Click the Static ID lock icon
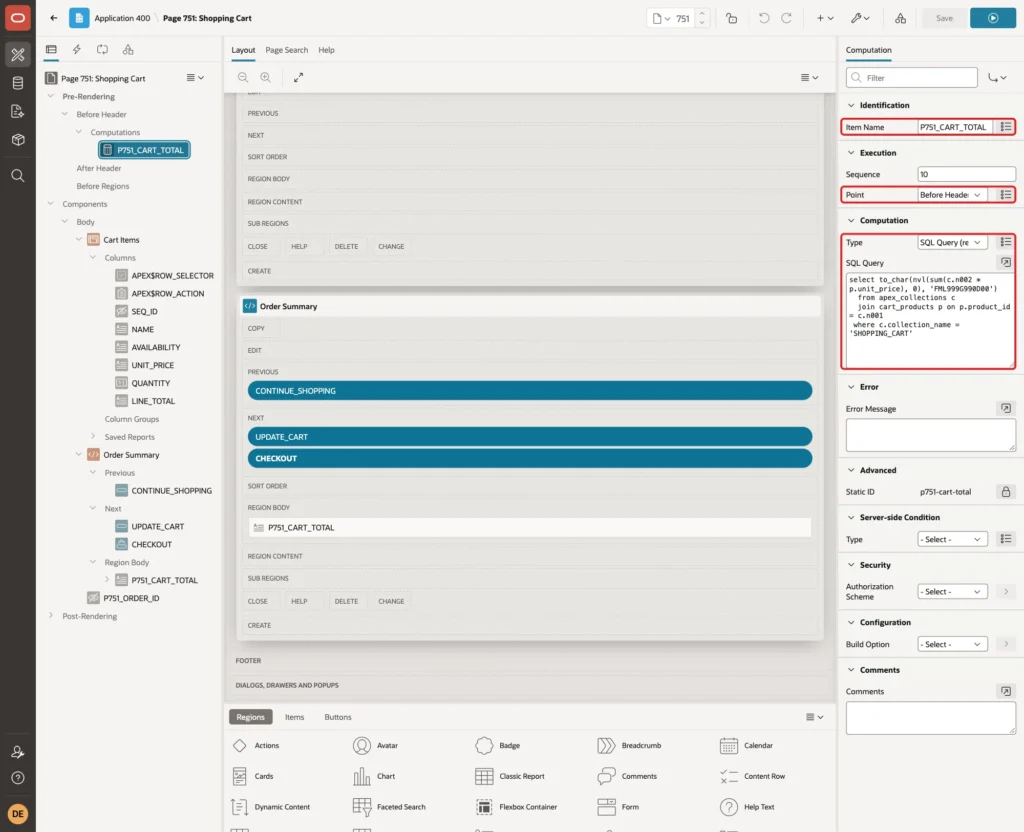 [x=1006, y=492]
